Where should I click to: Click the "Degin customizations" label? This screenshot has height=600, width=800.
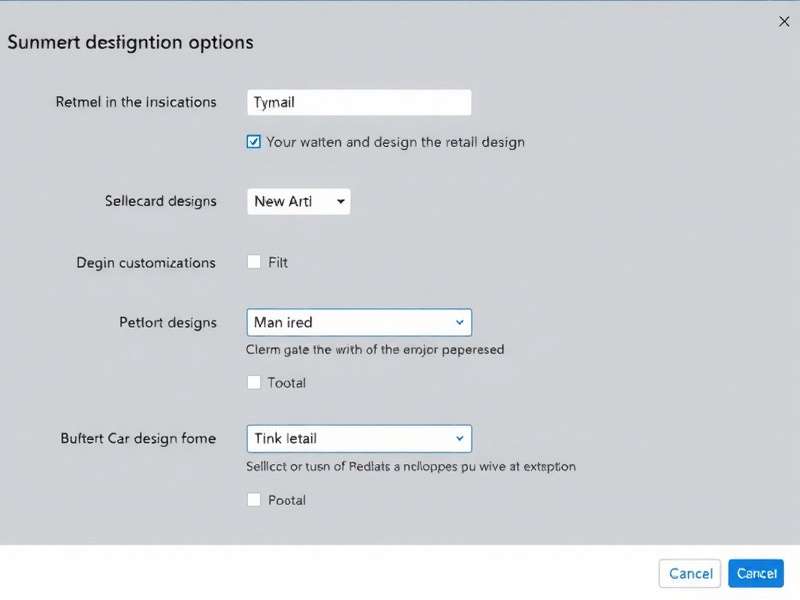pyautogui.click(x=145, y=262)
